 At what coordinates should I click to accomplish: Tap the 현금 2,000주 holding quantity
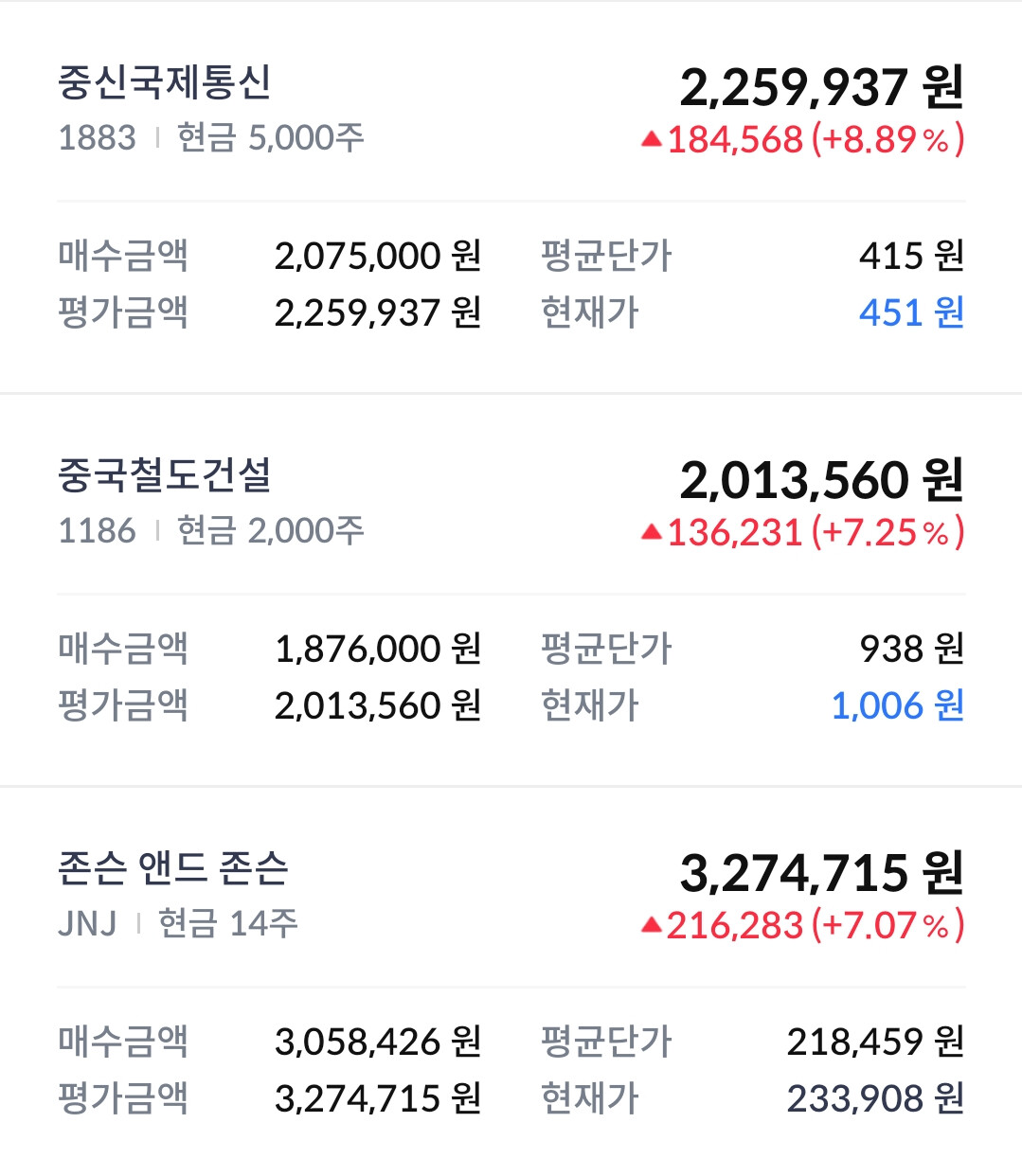click(271, 531)
